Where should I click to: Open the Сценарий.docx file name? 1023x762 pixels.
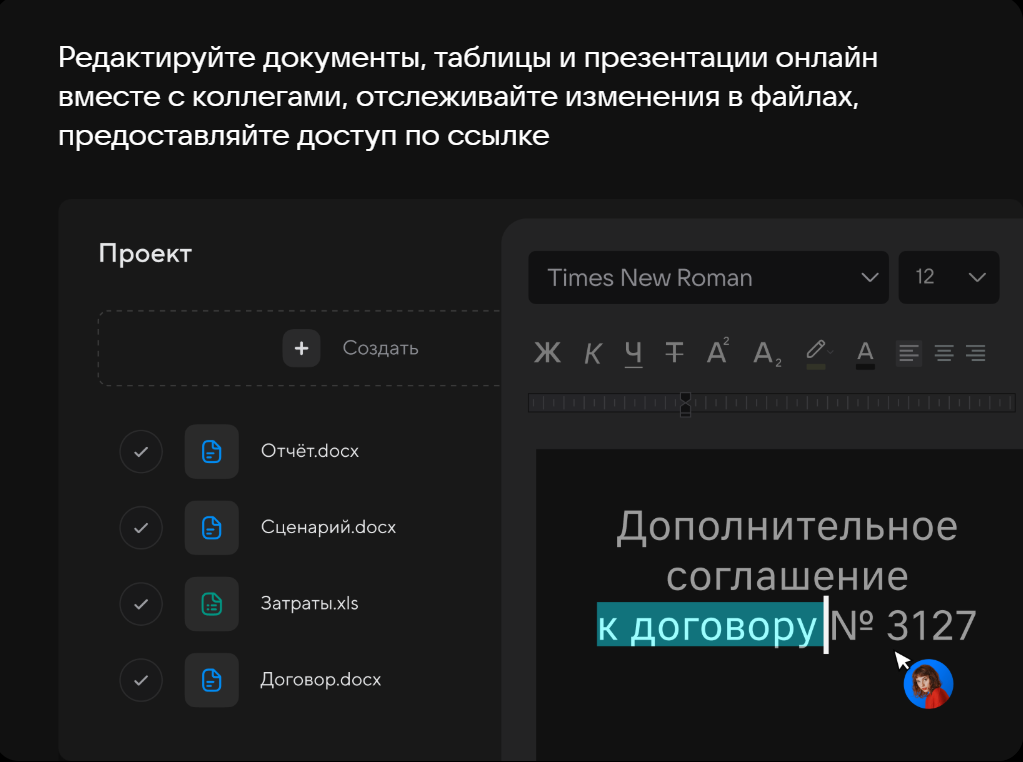click(x=328, y=527)
